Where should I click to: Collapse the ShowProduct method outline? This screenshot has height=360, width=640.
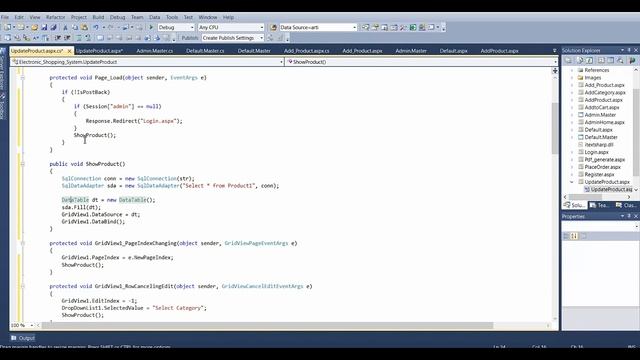point(23,164)
